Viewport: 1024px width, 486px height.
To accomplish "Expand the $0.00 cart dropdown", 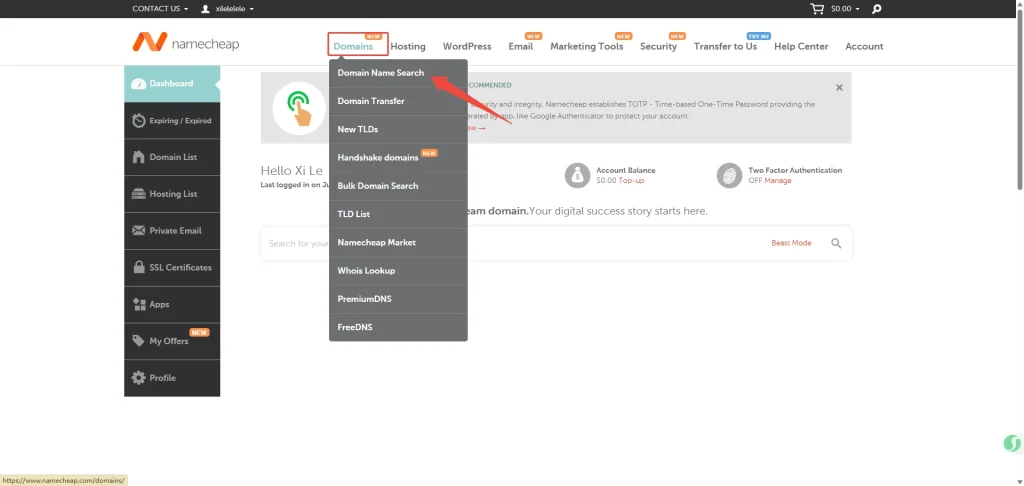I will [x=846, y=8].
